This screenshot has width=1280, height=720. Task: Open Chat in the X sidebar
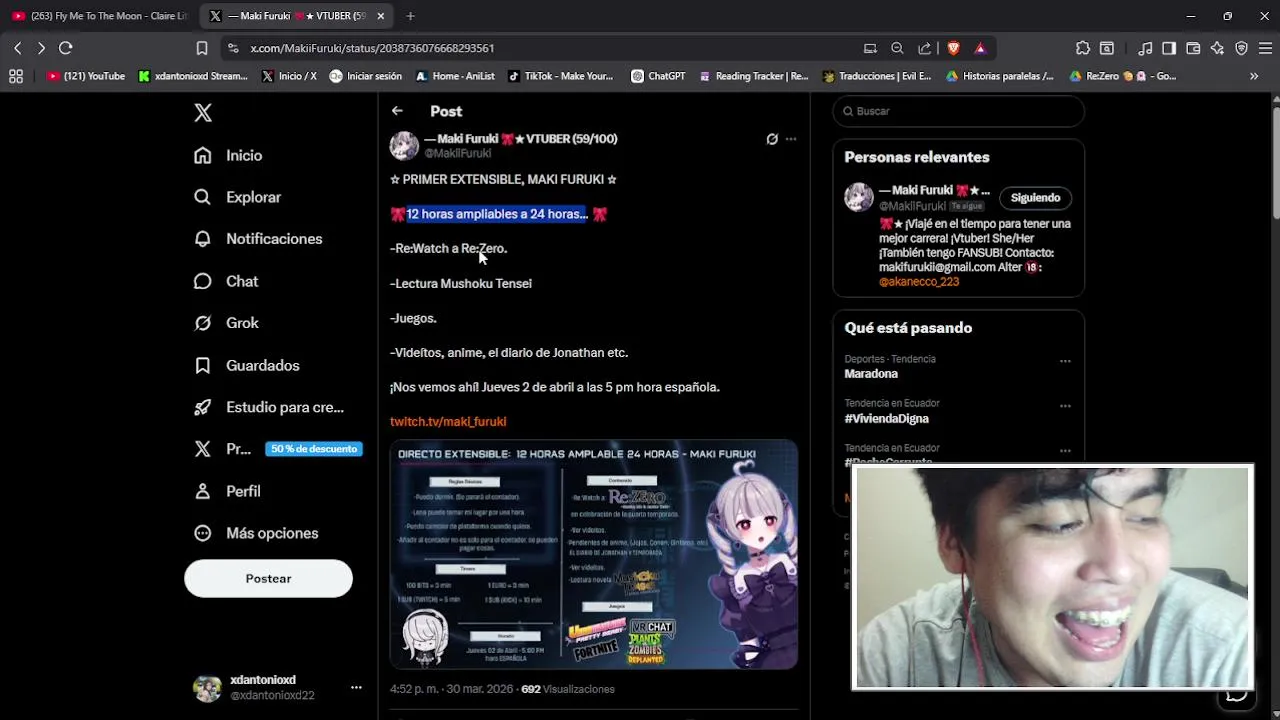point(226,281)
